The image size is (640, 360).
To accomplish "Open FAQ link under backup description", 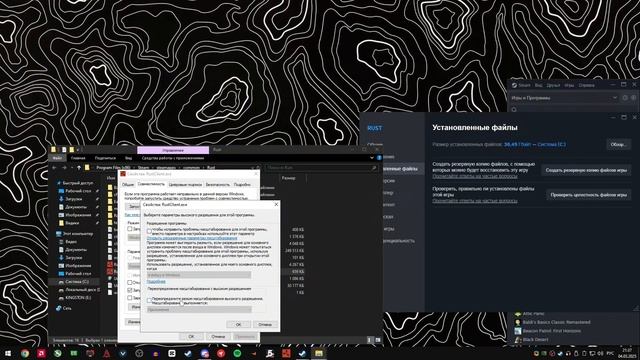I will click(475, 176).
